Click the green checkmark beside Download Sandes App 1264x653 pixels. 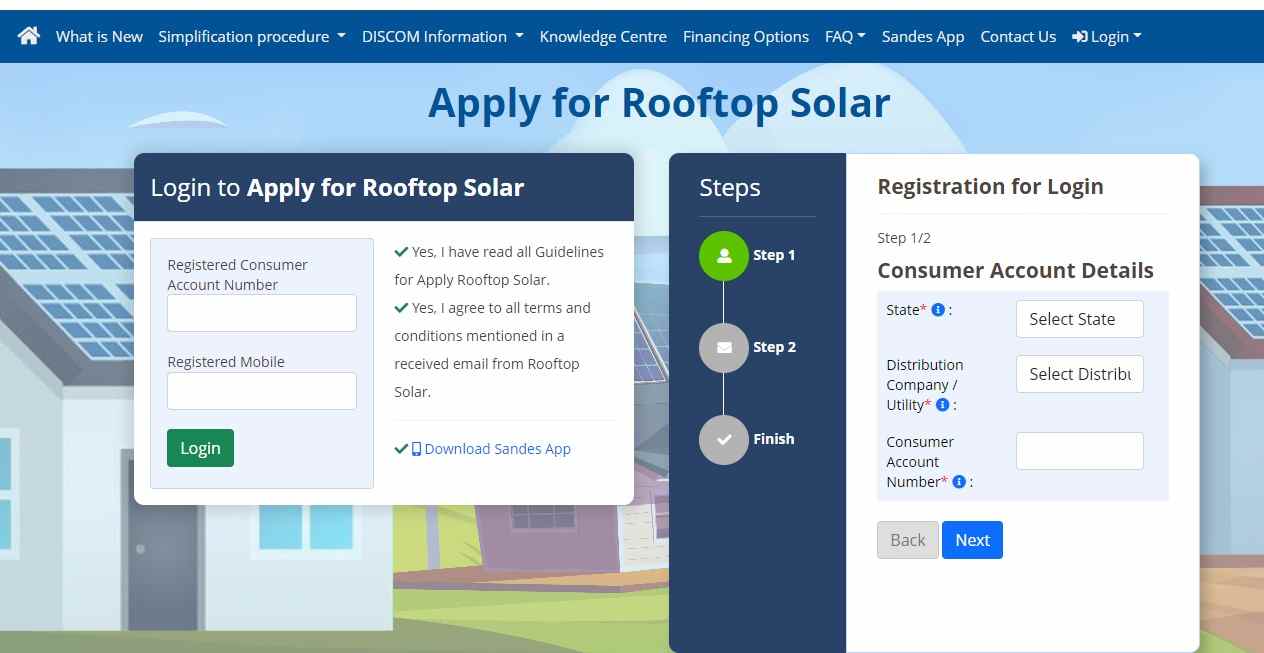click(401, 448)
